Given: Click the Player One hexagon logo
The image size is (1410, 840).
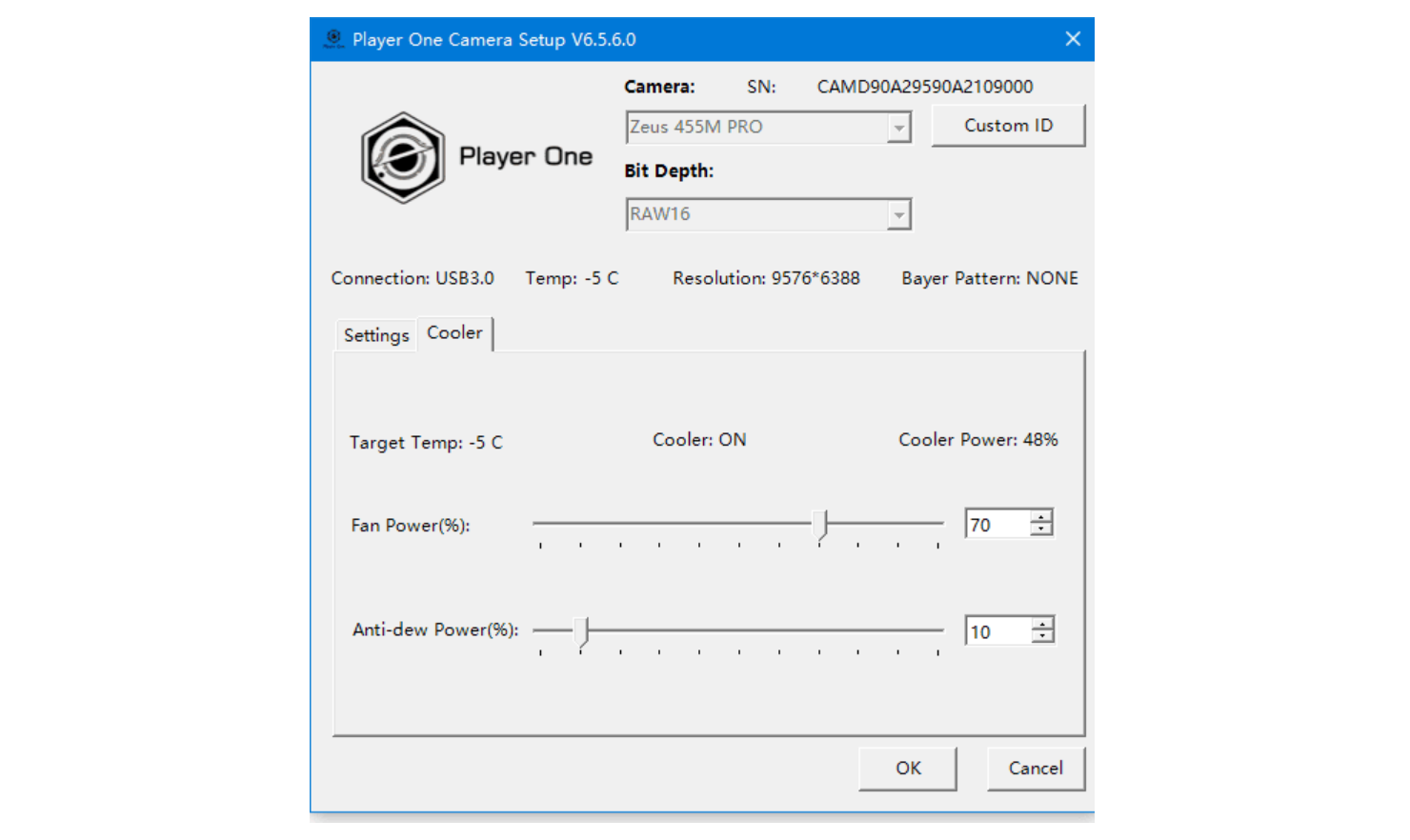Looking at the screenshot, I should click(x=403, y=157).
